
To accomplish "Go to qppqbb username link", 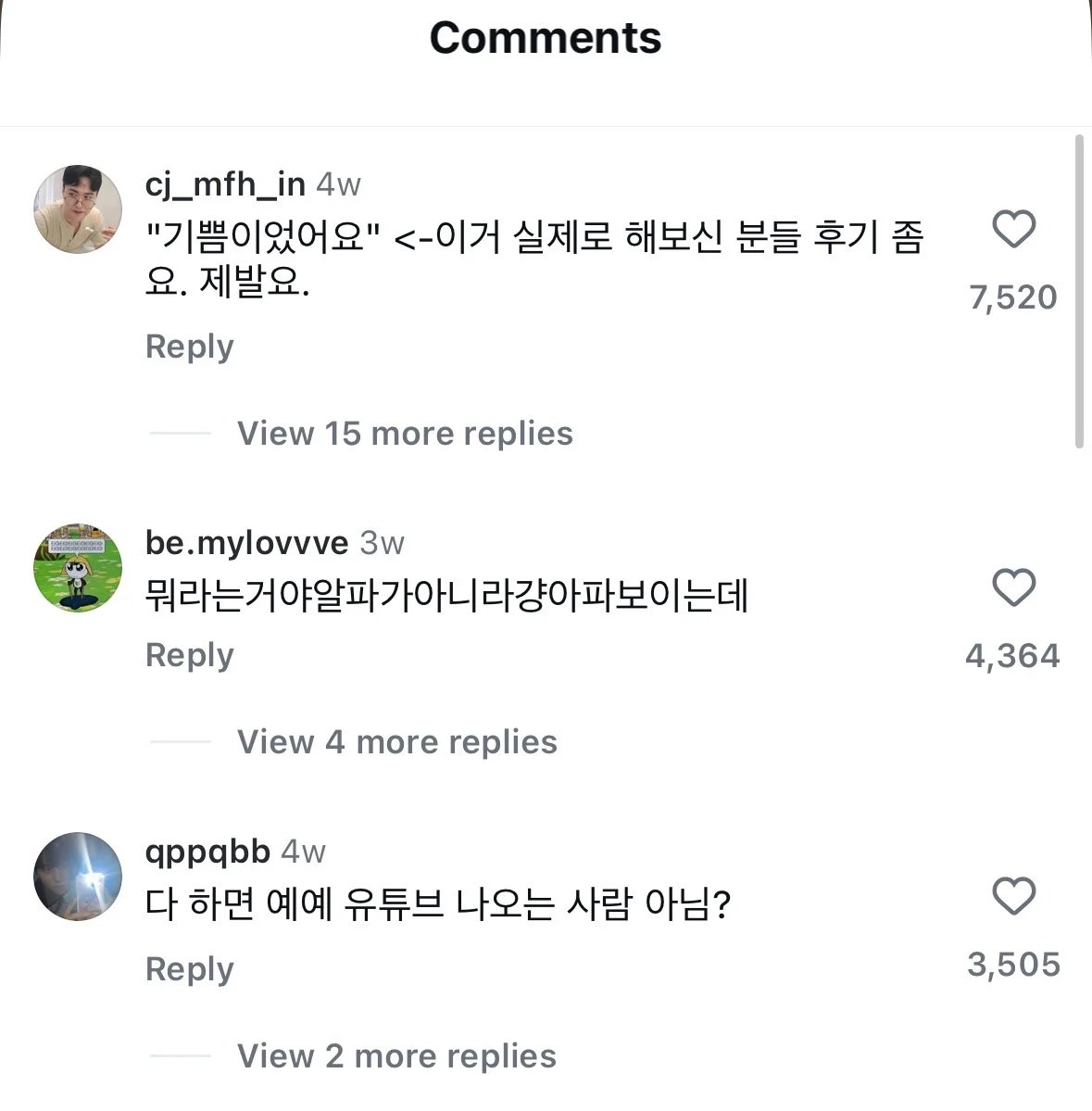I will [x=207, y=852].
